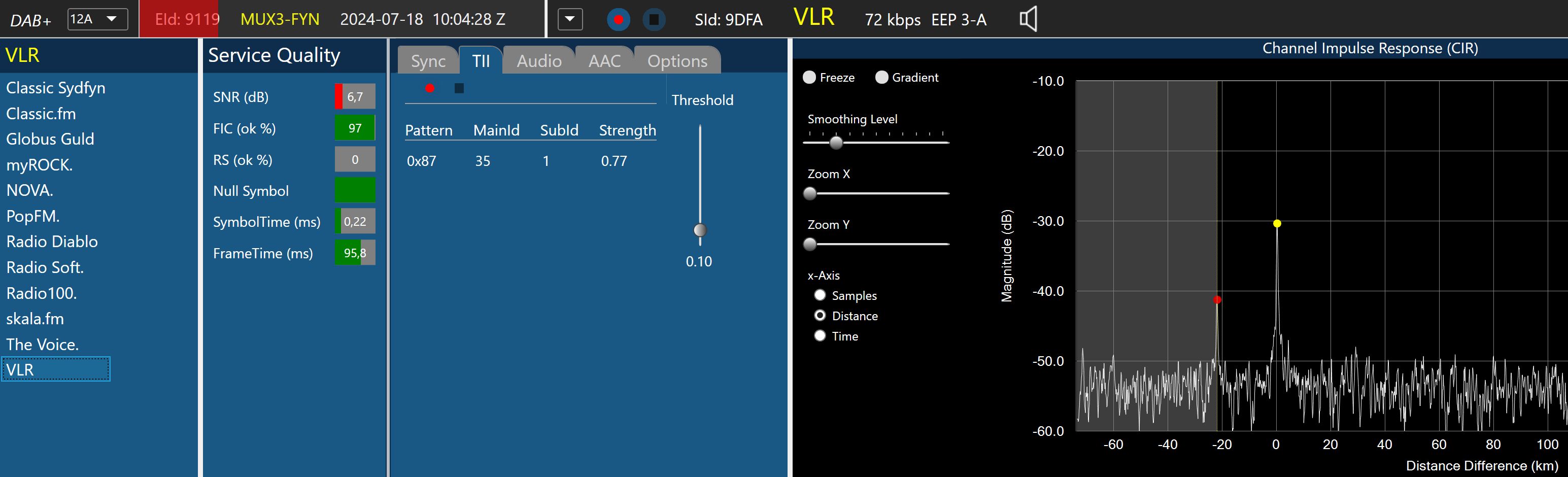1568x477 pixels.
Task: Mute audio with the speaker icon
Action: [1028, 19]
